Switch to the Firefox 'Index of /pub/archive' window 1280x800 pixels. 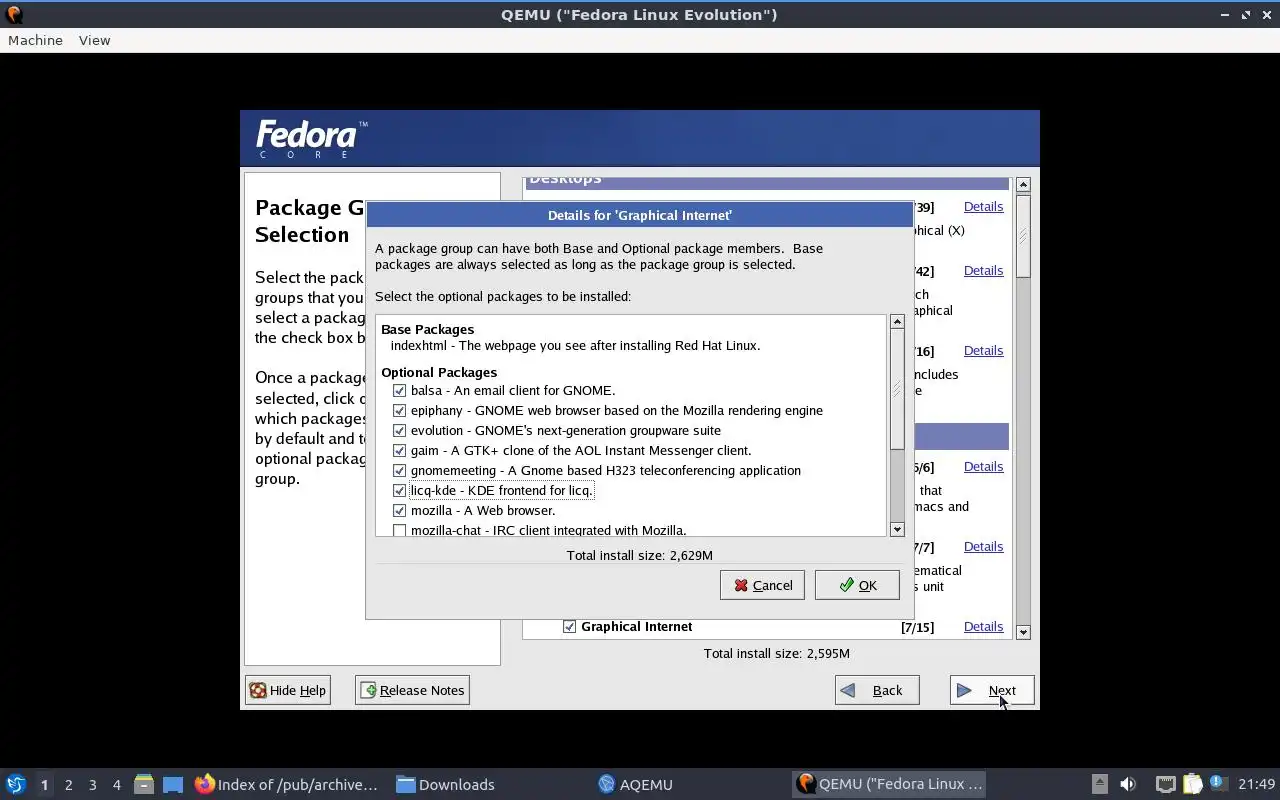[x=288, y=784]
